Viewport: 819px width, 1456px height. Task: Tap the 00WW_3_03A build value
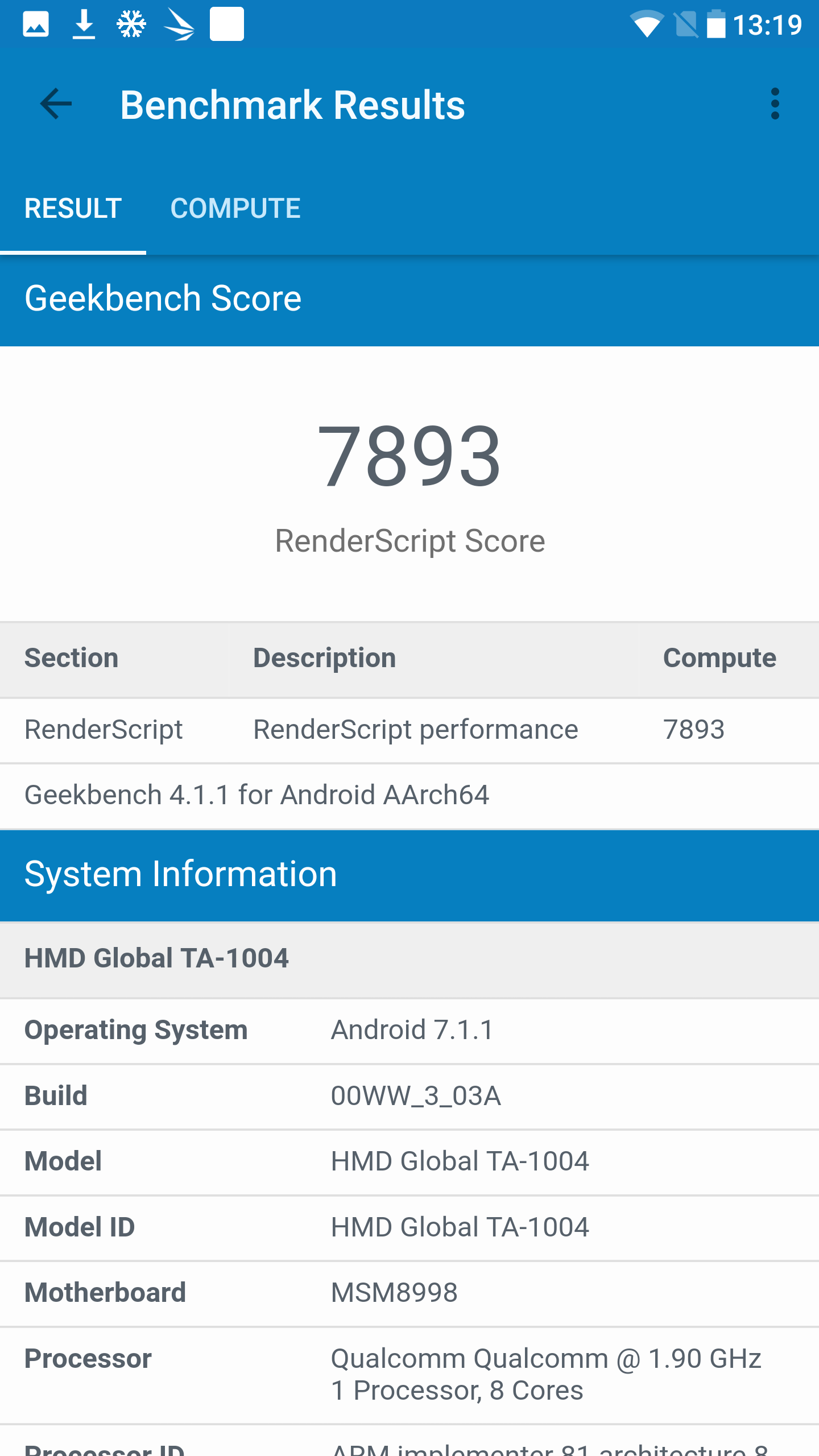(x=416, y=1096)
